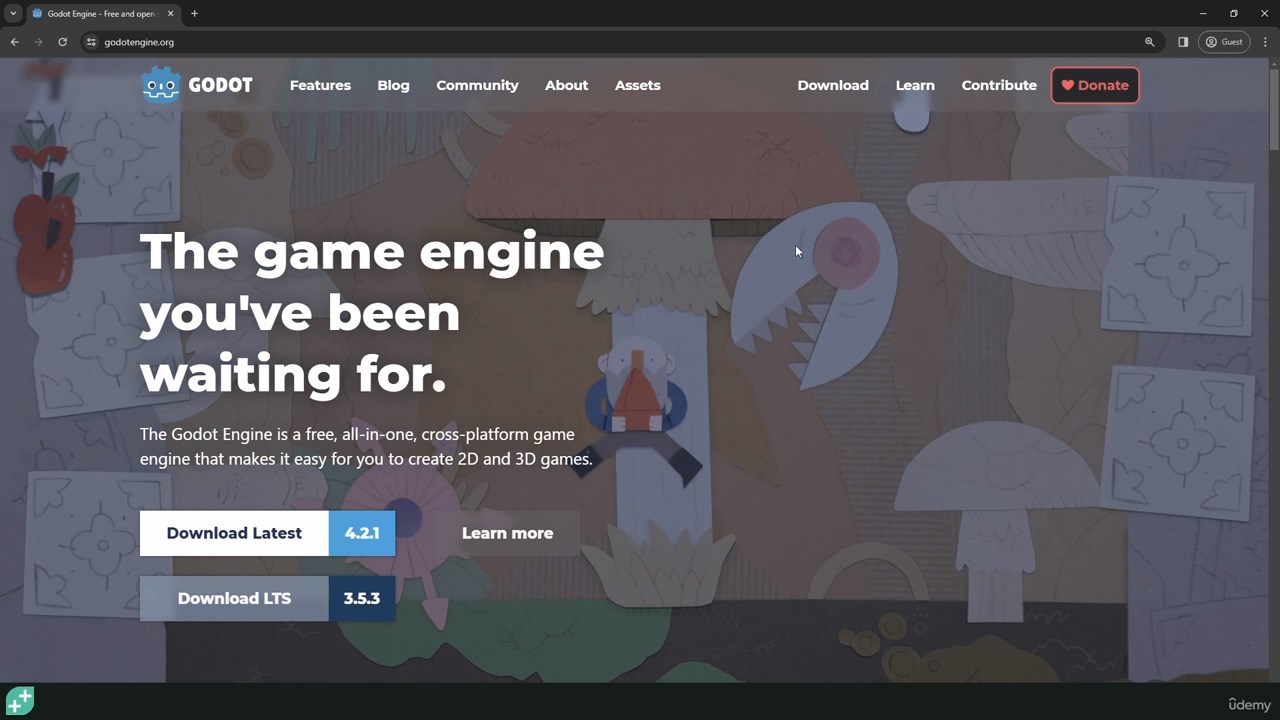This screenshot has height=720, width=1280.
Task: Click the site information icon in address bar
Action: [91, 42]
